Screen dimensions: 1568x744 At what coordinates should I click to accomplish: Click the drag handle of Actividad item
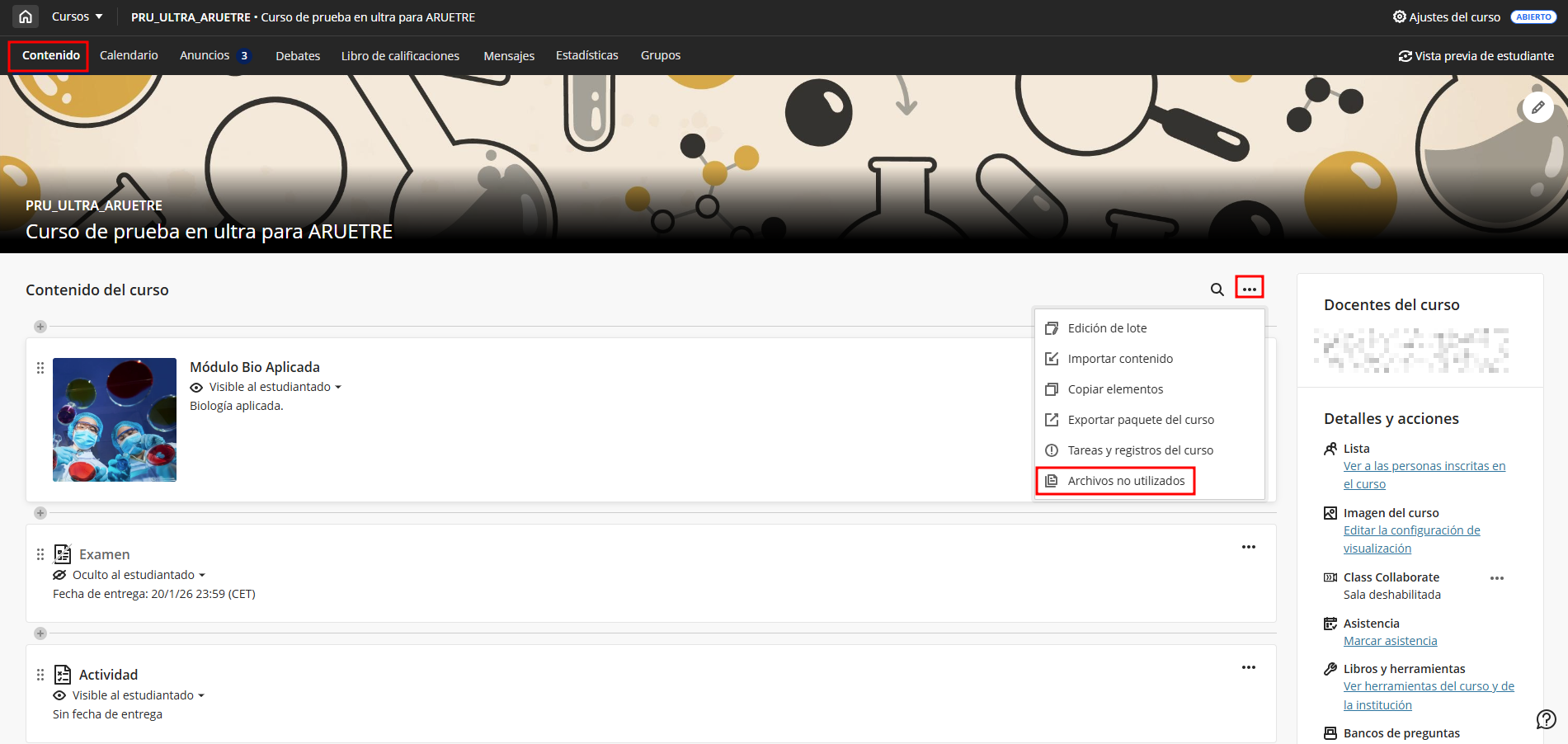pos(40,675)
